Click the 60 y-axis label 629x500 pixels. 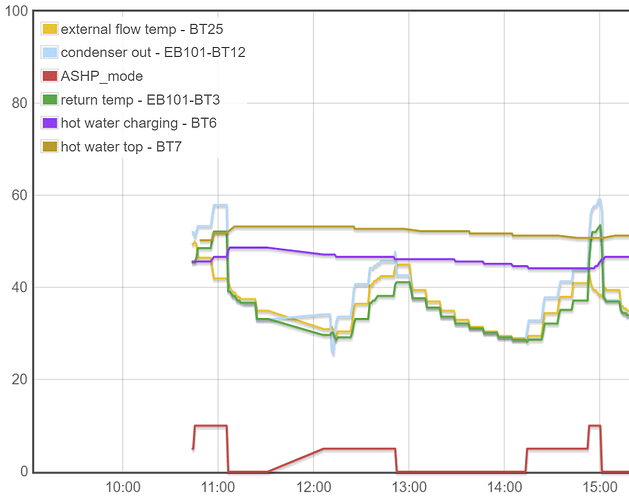click(x=20, y=195)
